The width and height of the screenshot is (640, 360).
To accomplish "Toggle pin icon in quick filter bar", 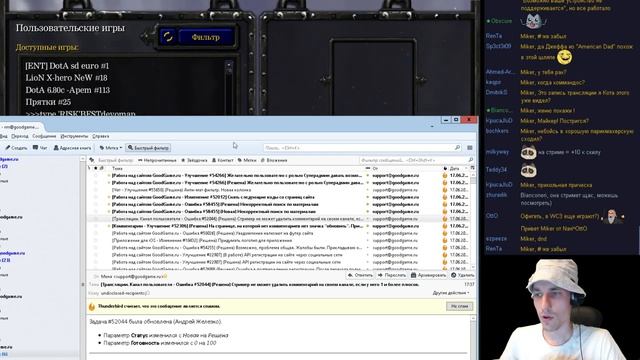I will click(x=92, y=160).
